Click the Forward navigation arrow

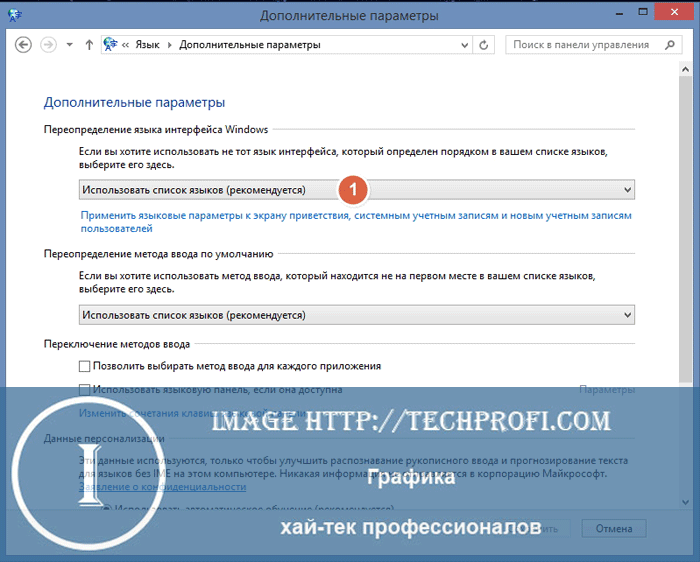[48, 45]
